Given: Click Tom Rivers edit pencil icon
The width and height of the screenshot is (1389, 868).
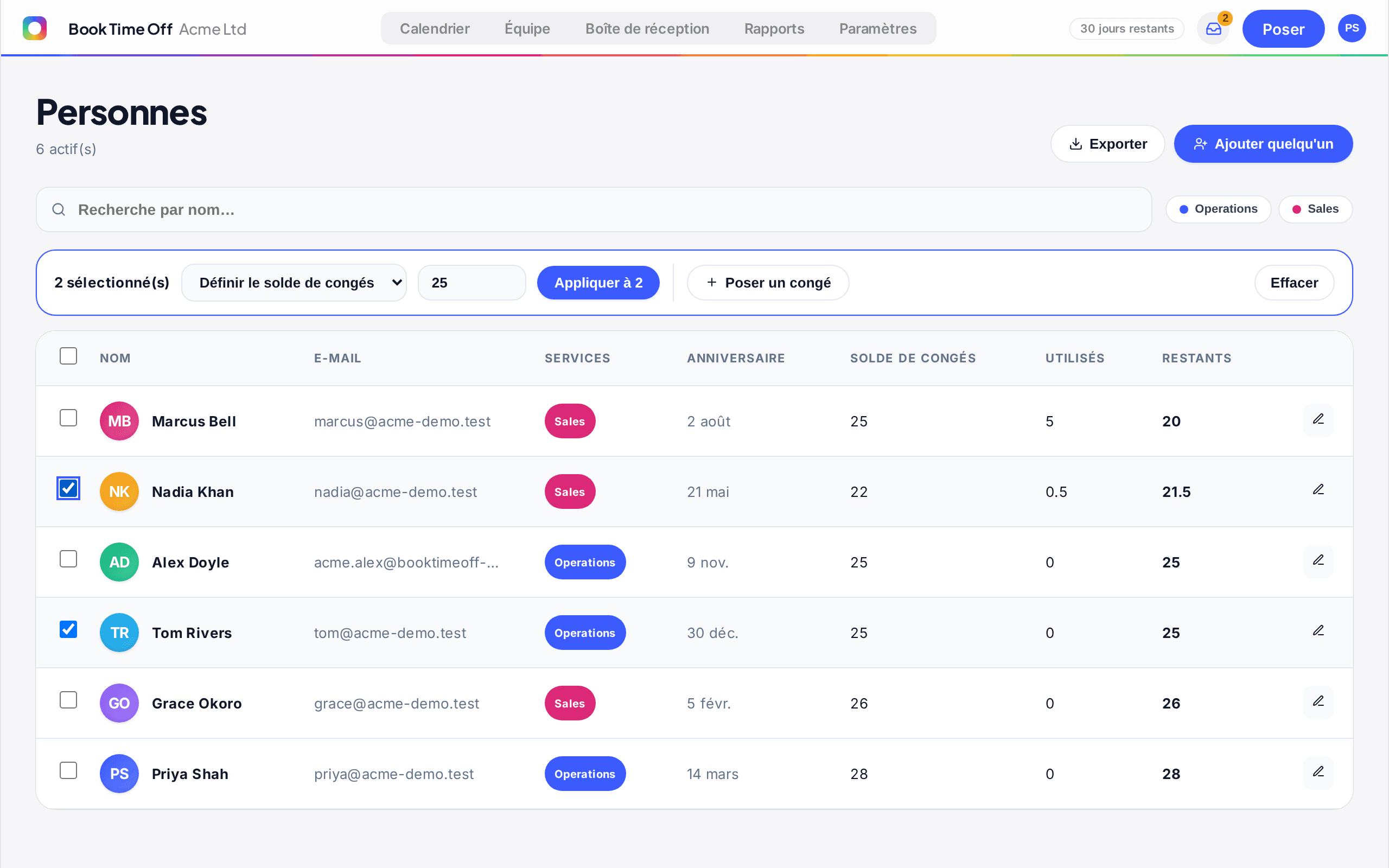Looking at the screenshot, I should coord(1318,632).
